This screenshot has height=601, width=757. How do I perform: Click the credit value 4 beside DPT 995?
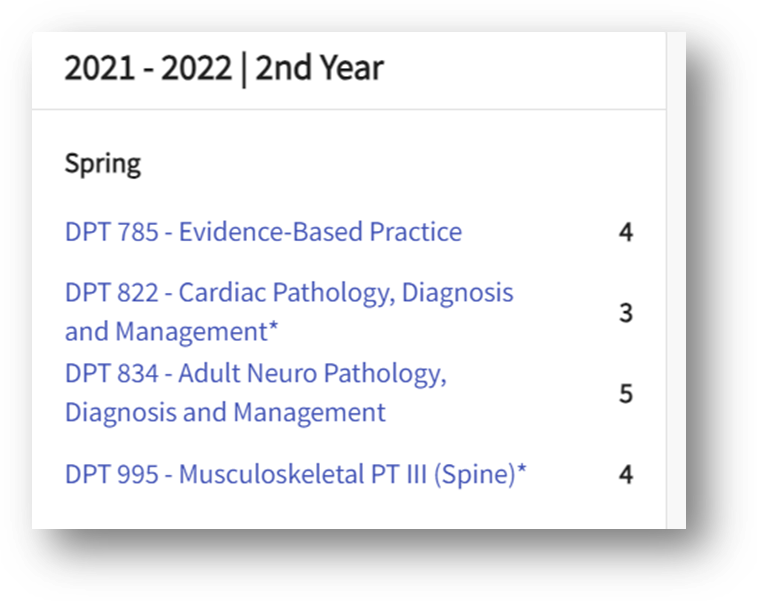click(x=626, y=475)
